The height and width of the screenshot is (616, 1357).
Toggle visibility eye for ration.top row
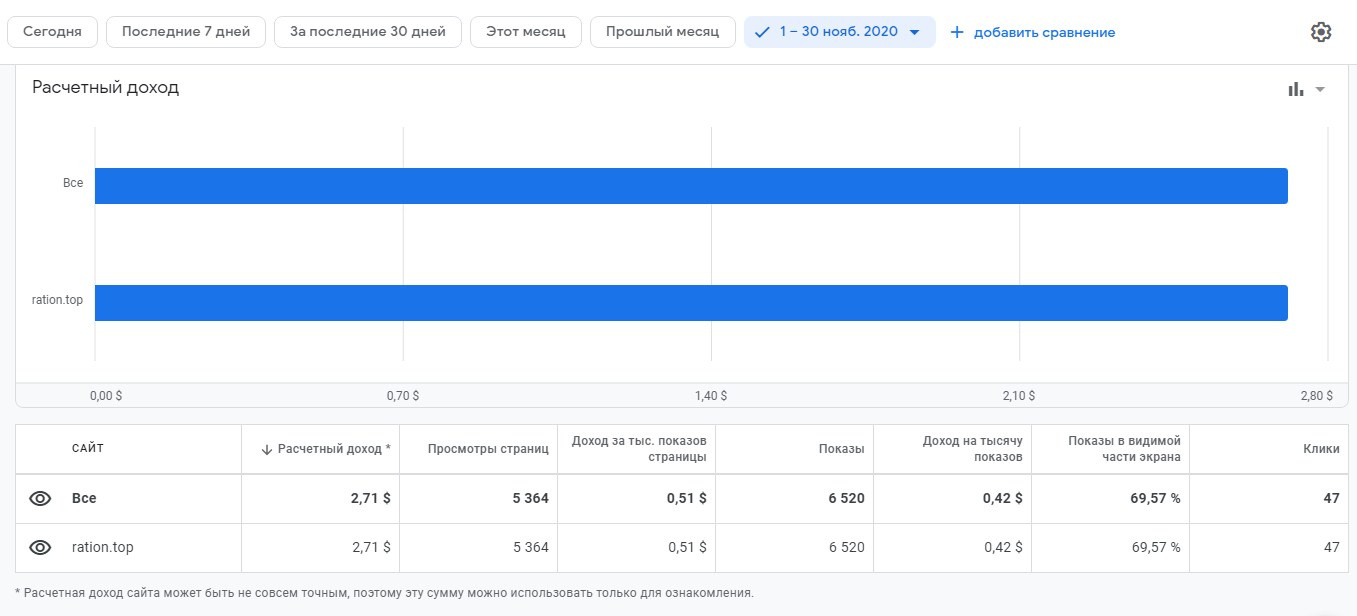(40, 548)
